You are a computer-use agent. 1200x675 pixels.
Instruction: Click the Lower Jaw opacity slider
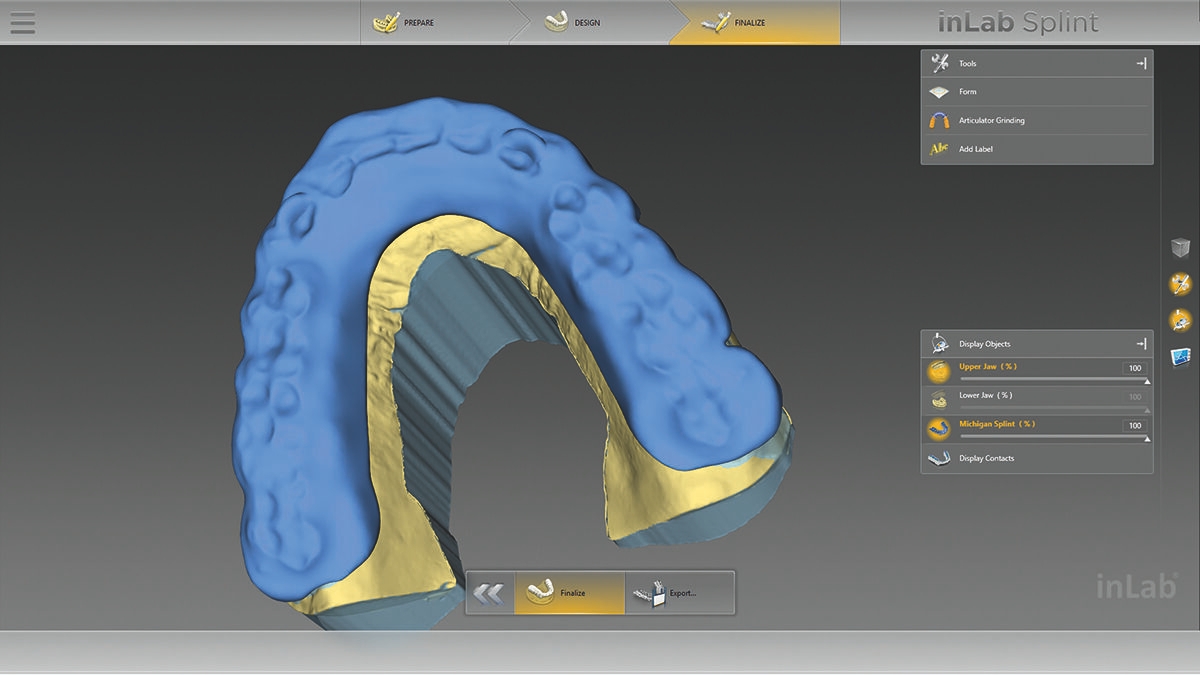[x=1053, y=409]
